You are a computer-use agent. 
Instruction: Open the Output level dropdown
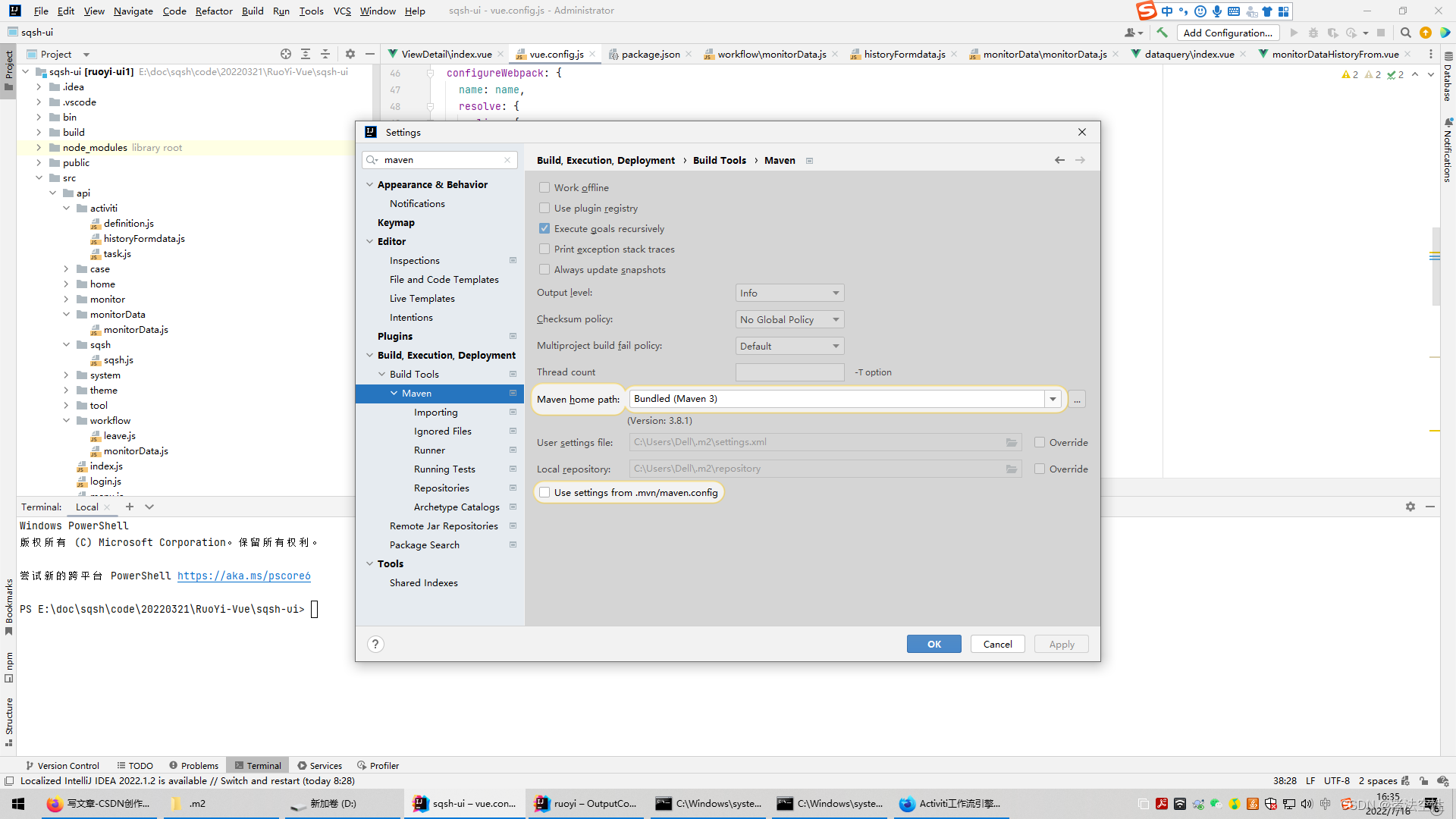pos(789,293)
